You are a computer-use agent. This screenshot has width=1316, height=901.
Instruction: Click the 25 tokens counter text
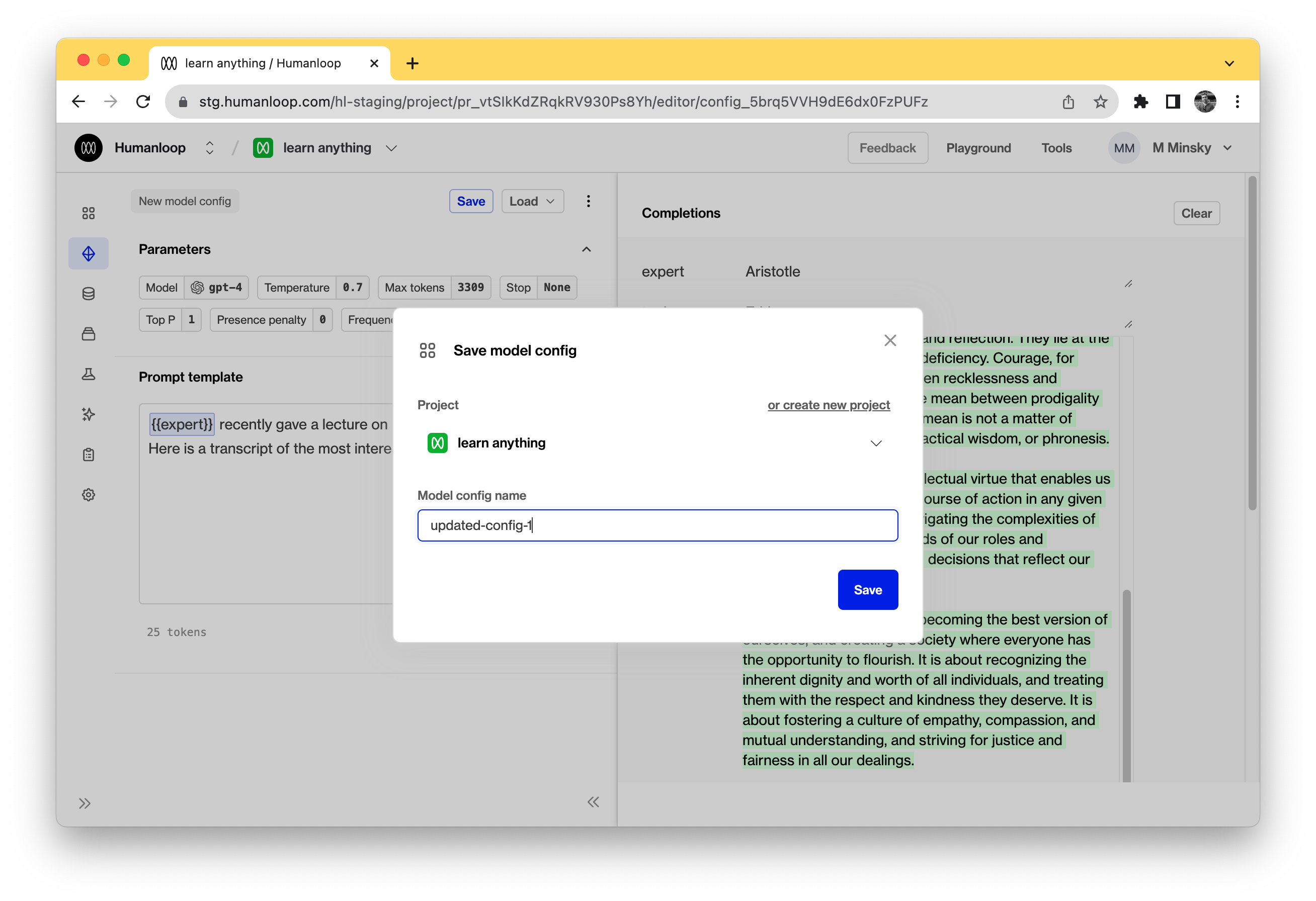176,632
